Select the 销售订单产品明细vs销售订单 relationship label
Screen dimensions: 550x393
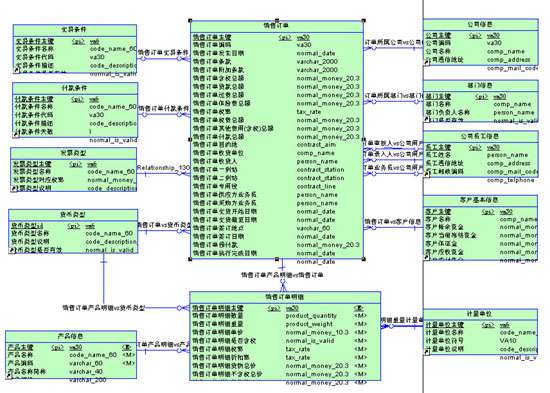pos(282,275)
